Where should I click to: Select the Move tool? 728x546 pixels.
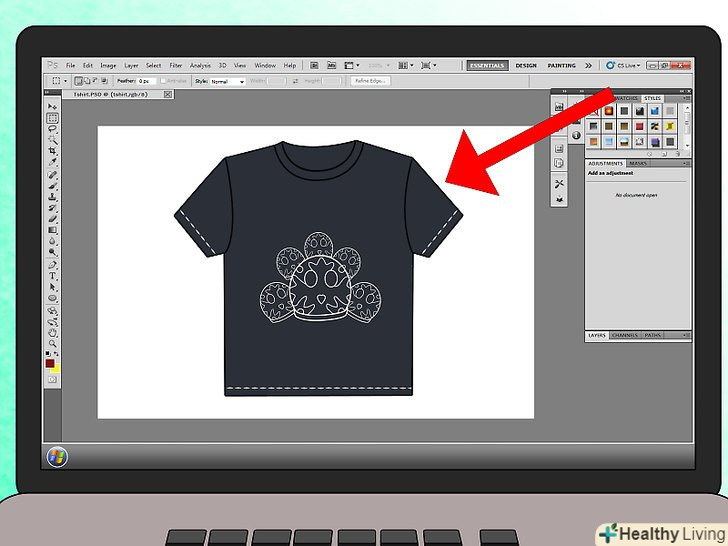point(53,106)
